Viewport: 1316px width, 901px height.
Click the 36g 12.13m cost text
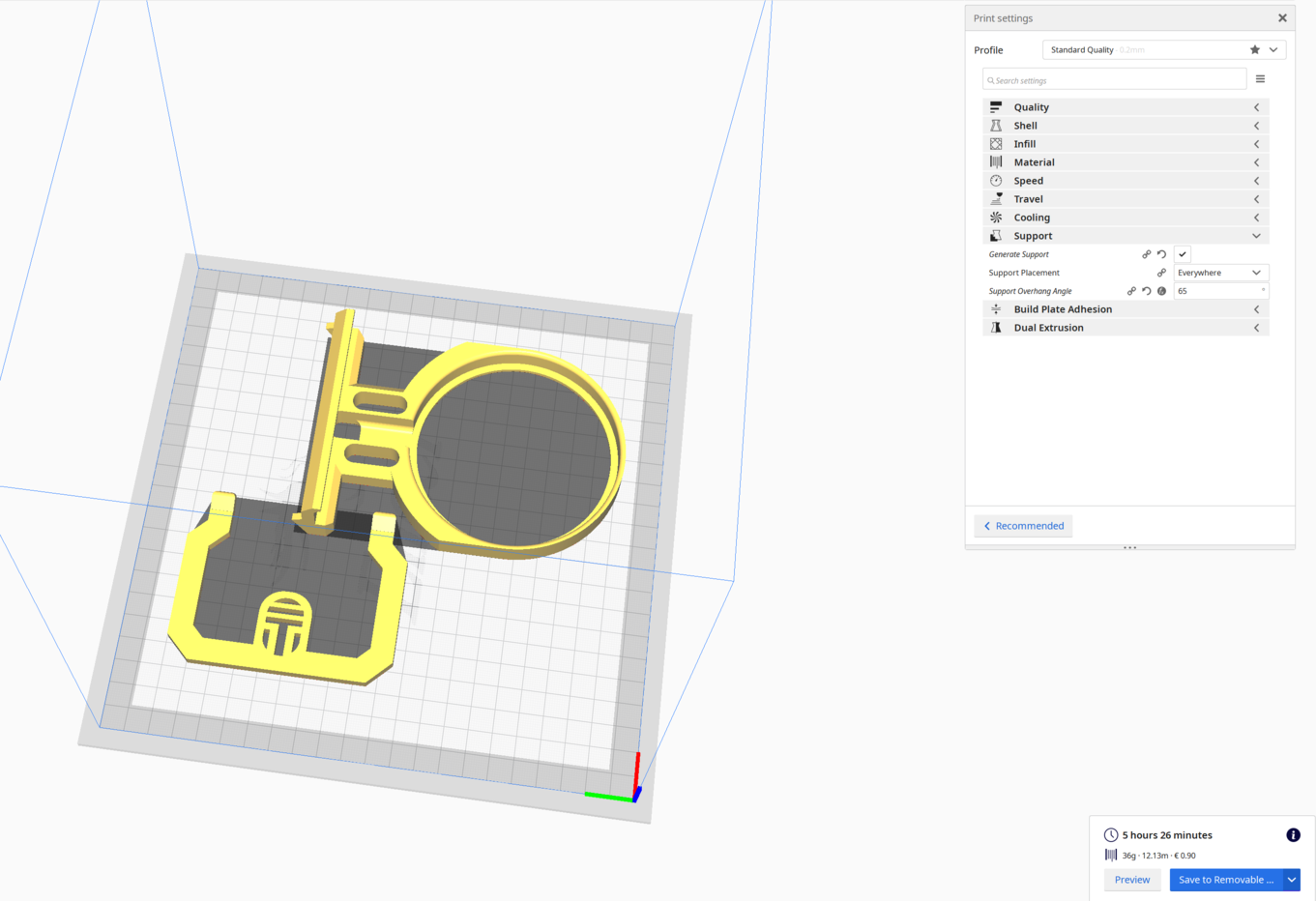pos(1158,856)
